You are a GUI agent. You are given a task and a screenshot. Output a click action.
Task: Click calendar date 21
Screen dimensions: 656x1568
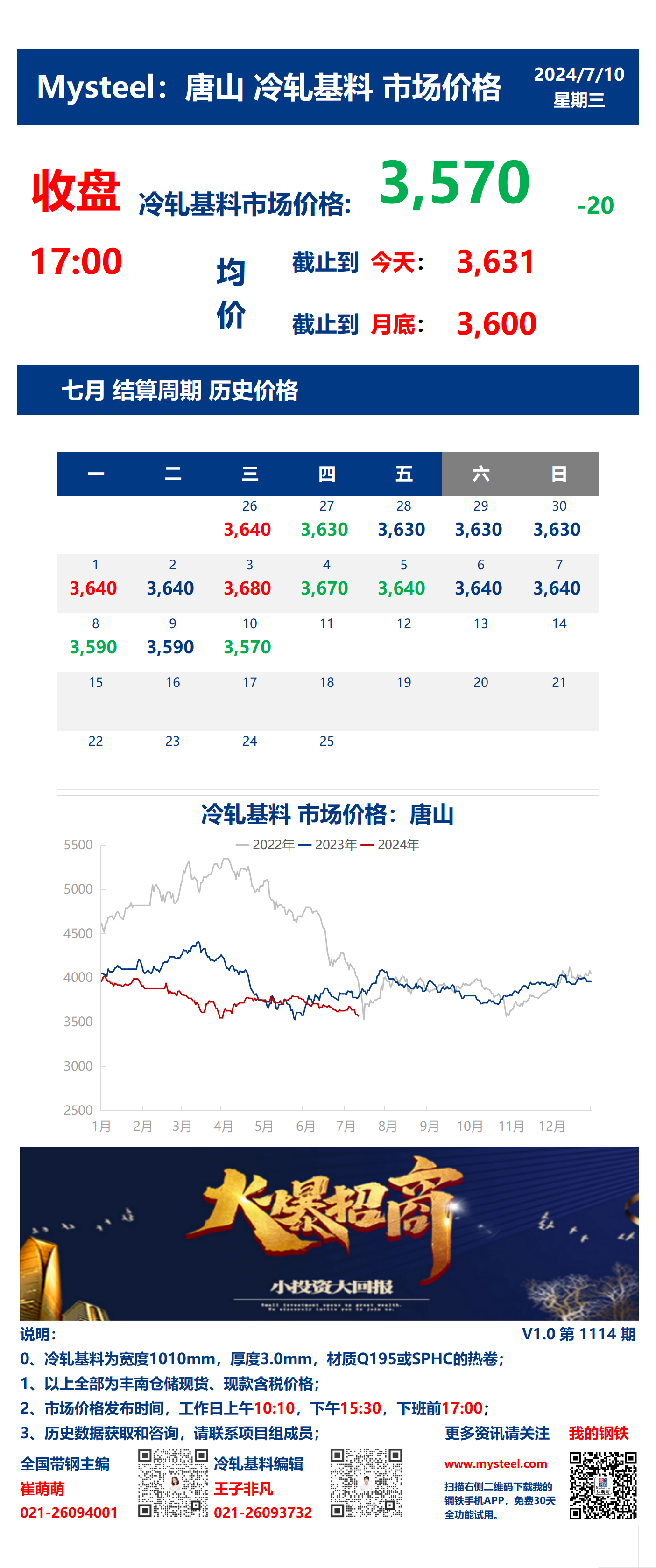(559, 682)
